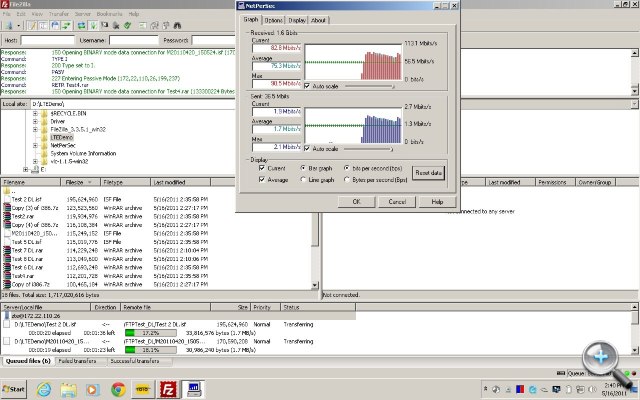Click the Sent graph scale slider
This screenshot has width=640, height=400.
click(x=369, y=149)
